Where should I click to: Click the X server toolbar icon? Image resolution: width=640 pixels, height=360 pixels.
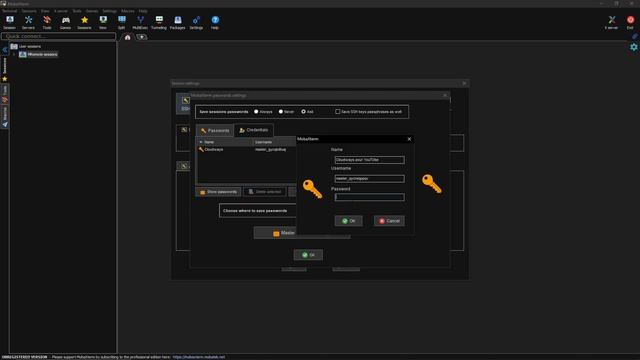[611, 22]
